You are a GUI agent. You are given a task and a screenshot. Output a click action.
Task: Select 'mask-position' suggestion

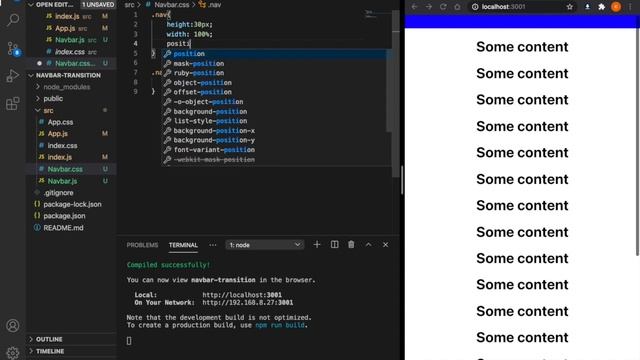pyautogui.click(x=274, y=63)
